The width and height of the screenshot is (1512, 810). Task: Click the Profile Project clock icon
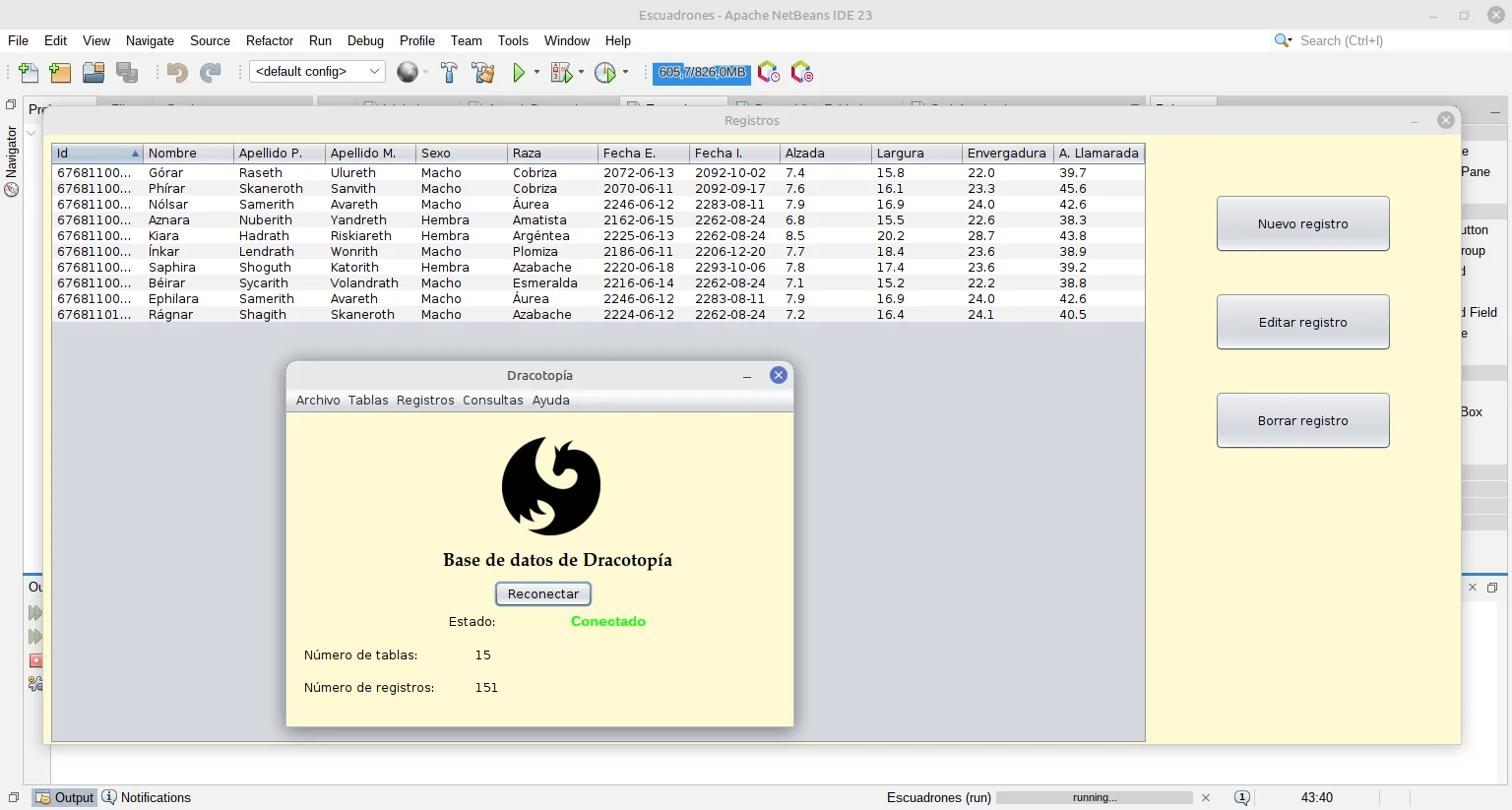(605, 72)
